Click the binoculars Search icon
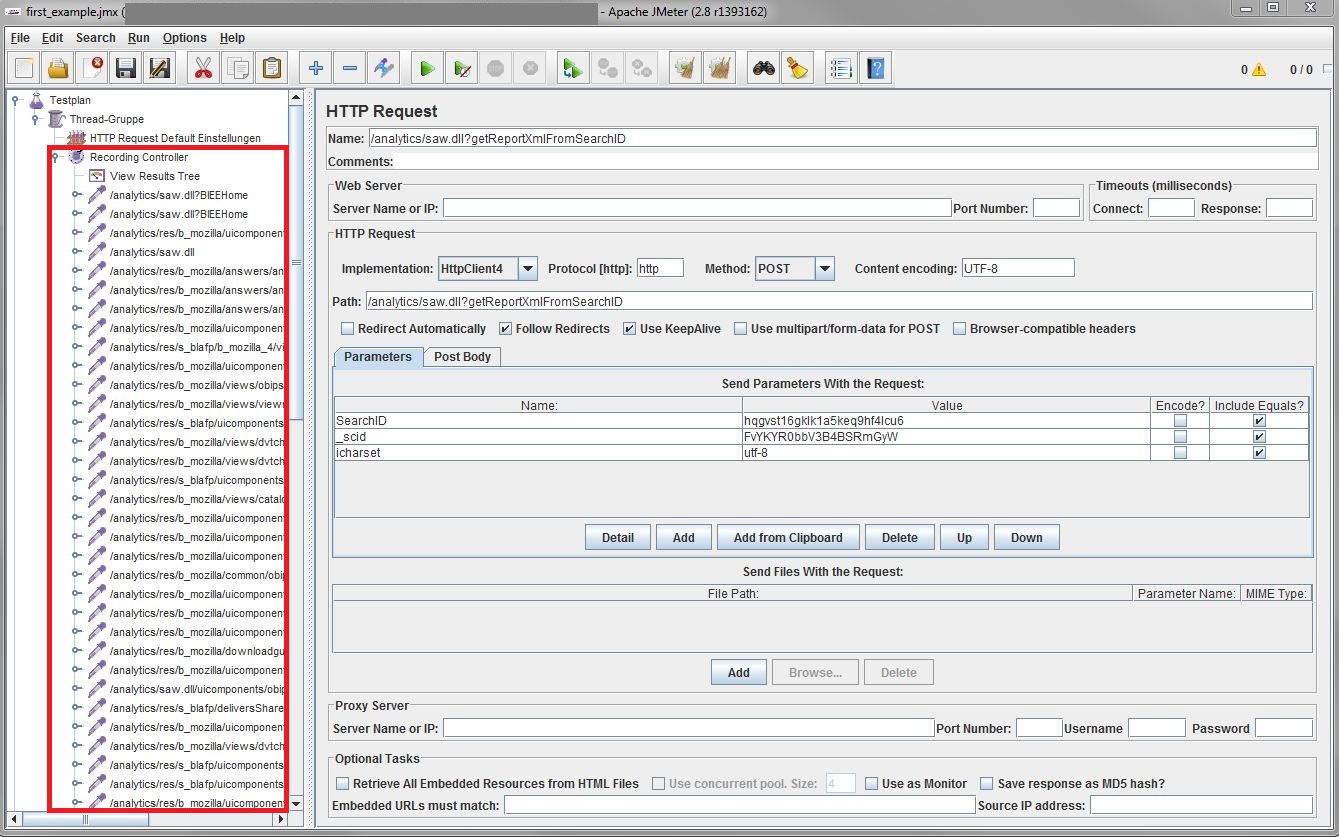The width and height of the screenshot is (1339, 837). pyautogui.click(x=764, y=69)
